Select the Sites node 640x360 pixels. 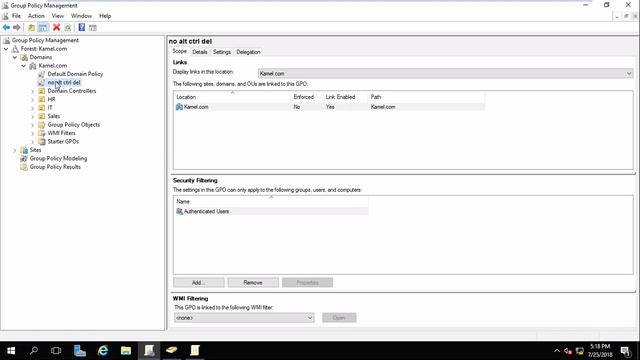pos(35,150)
